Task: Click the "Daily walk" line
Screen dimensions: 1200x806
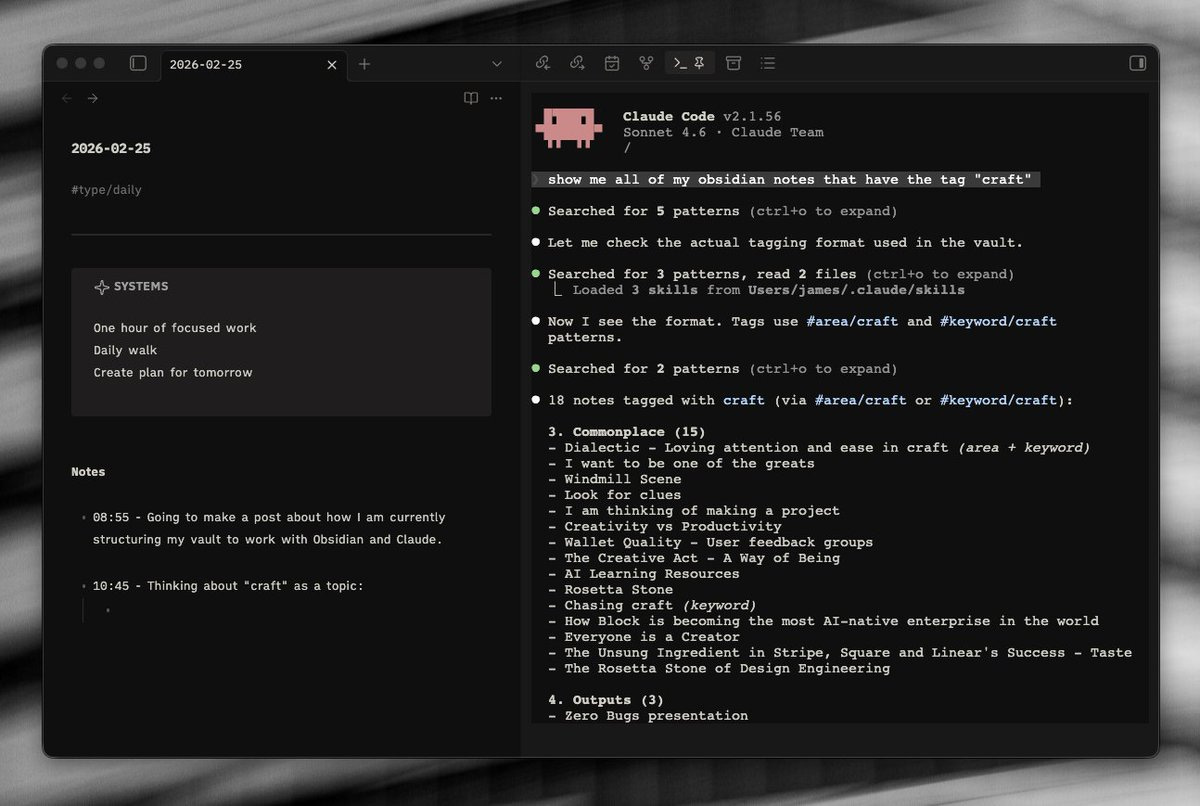Action: [125, 350]
